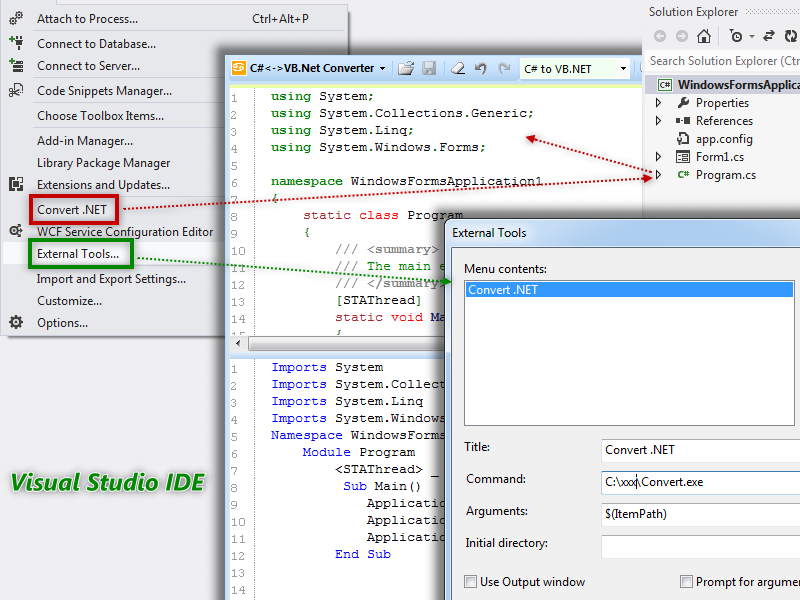Viewport: 800px width, 600px height.
Task: Open Import and Export Settings menu entry
Action: coord(111,279)
